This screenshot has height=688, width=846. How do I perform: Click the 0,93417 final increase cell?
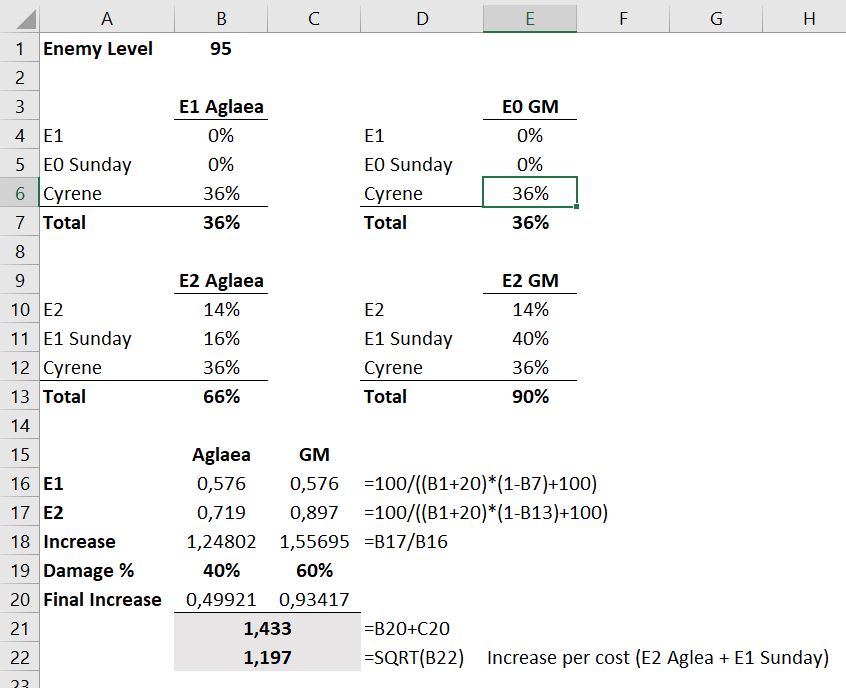314,600
